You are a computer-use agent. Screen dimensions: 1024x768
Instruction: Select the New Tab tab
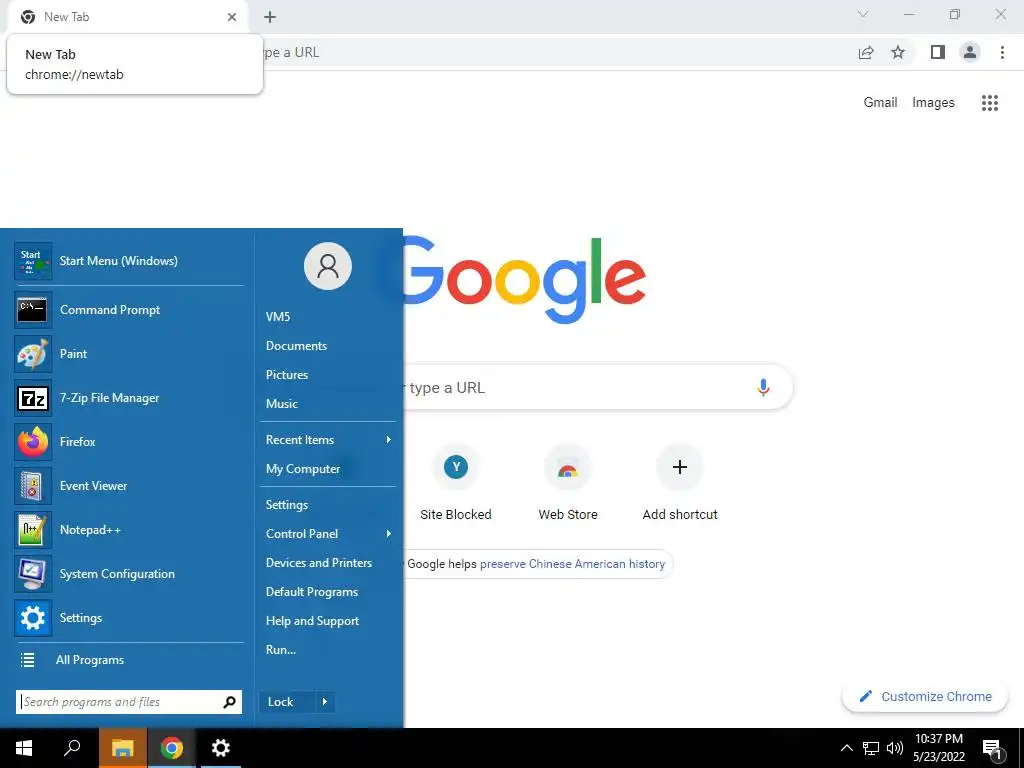[x=128, y=17]
